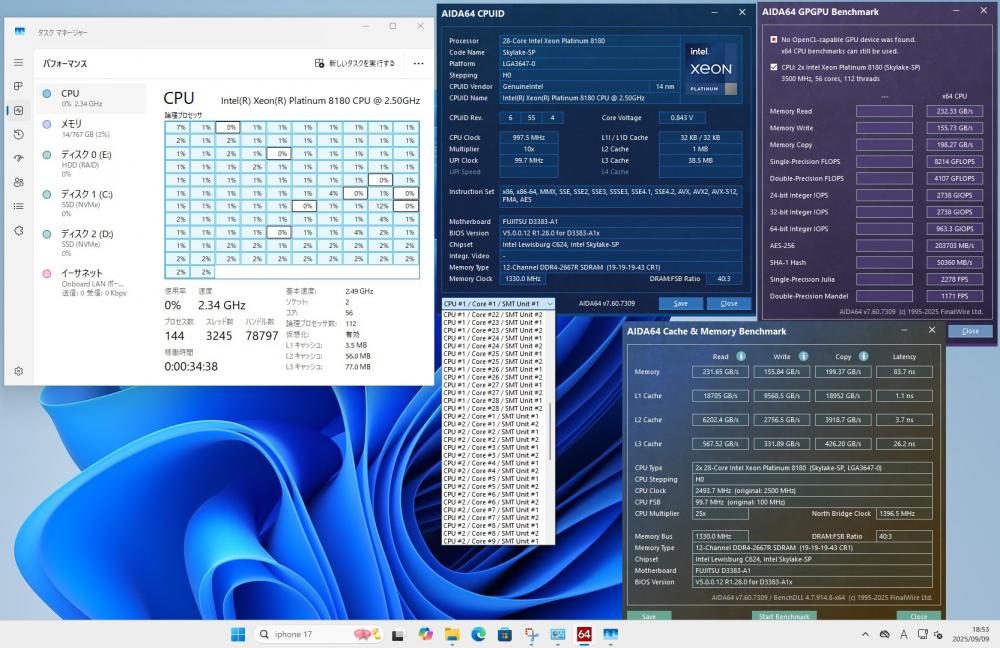This screenshot has width=1000, height=648.
Task: Select メモリ in the performance list
Action: 92,128
